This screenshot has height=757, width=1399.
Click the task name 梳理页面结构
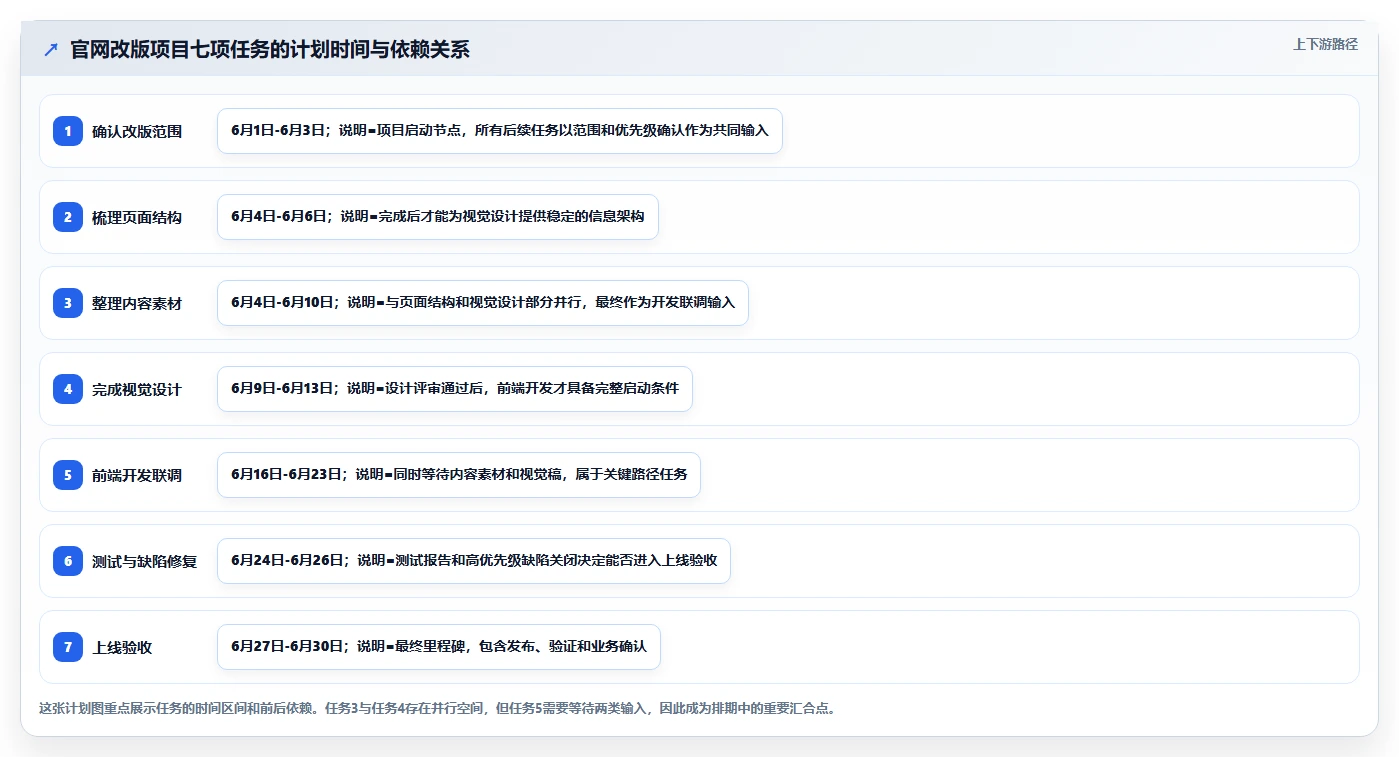(137, 217)
